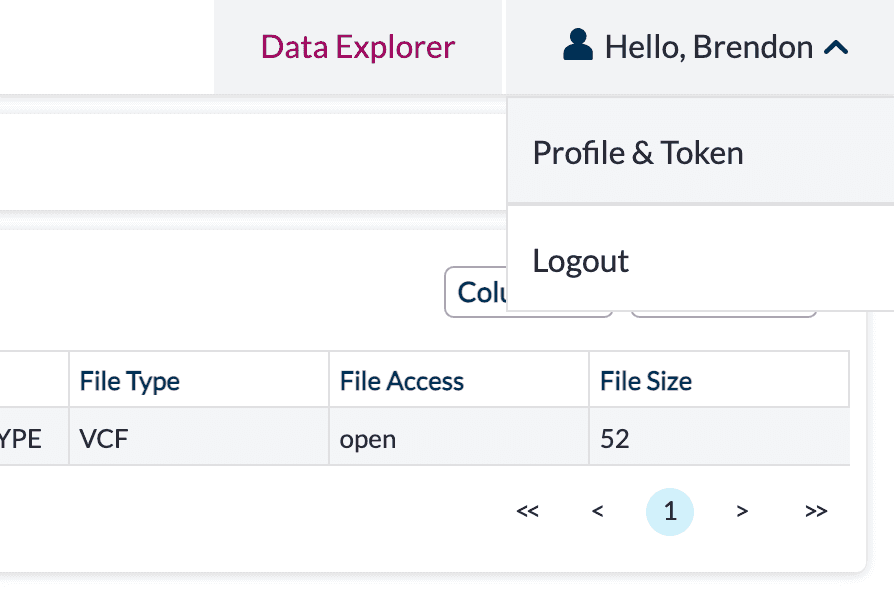Screen dimensions: 894x608
Task: Go to the next page arrow
Action: click(x=742, y=511)
